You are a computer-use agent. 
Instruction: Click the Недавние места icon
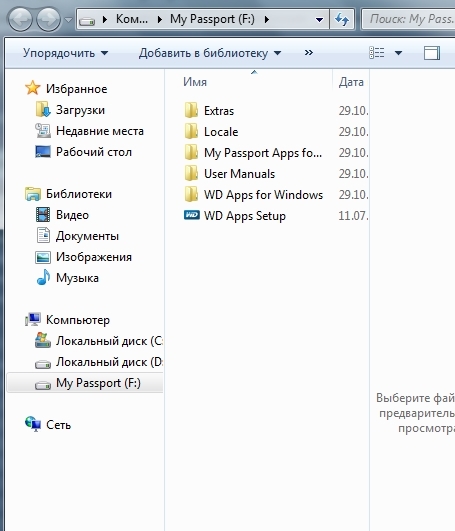point(43,130)
